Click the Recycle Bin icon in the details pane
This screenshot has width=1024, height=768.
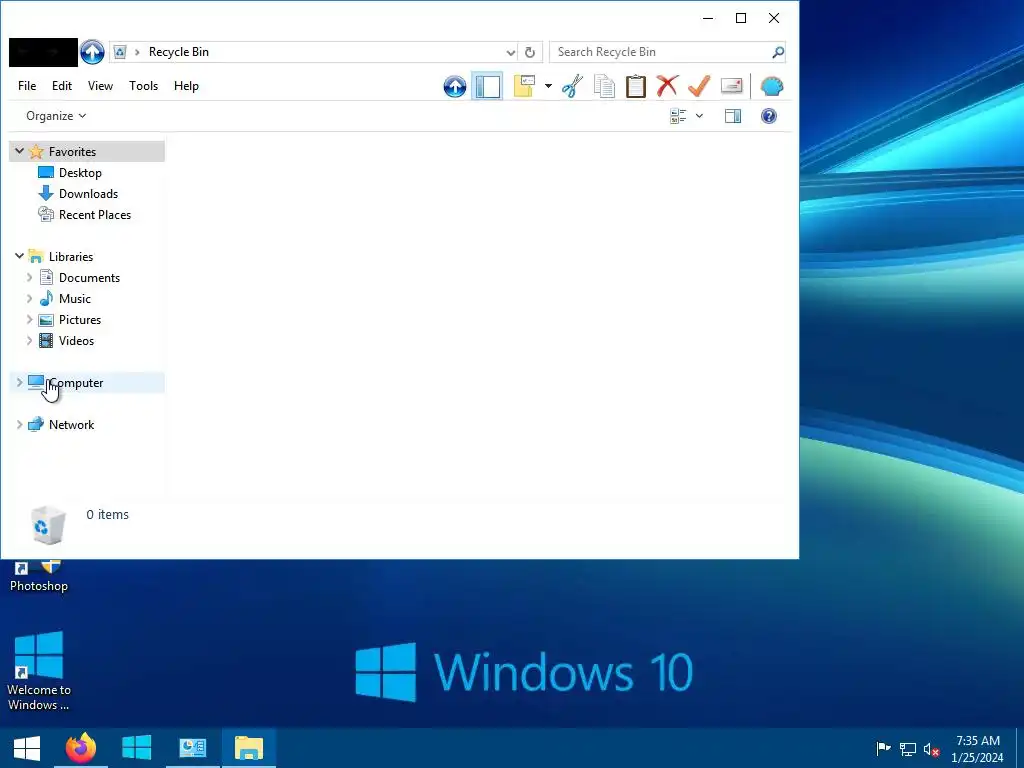click(x=48, y=524)
